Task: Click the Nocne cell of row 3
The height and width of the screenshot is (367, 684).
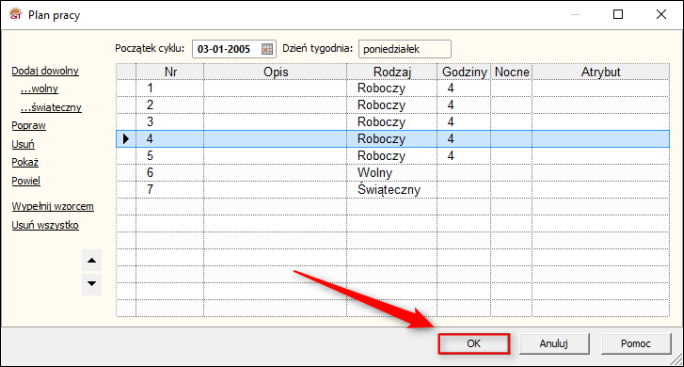Action: (511, 122)
